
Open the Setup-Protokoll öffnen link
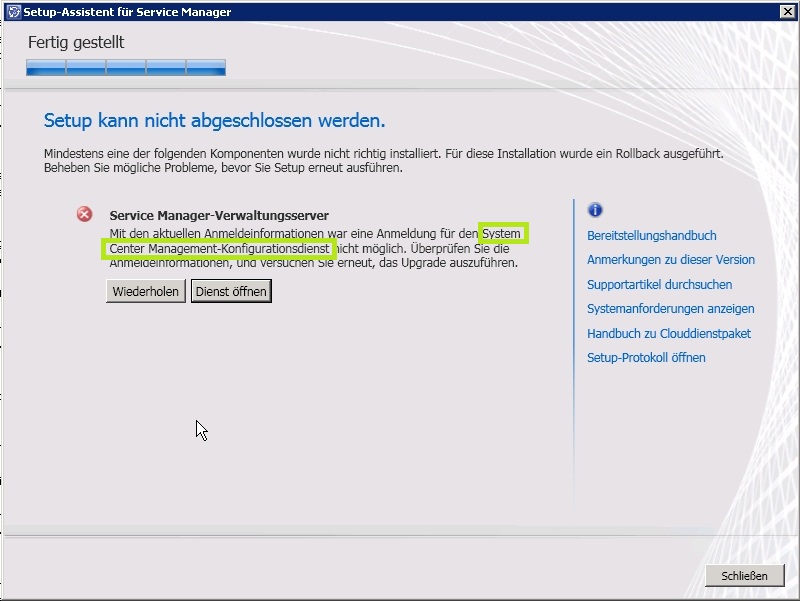(x=646, y=358)
